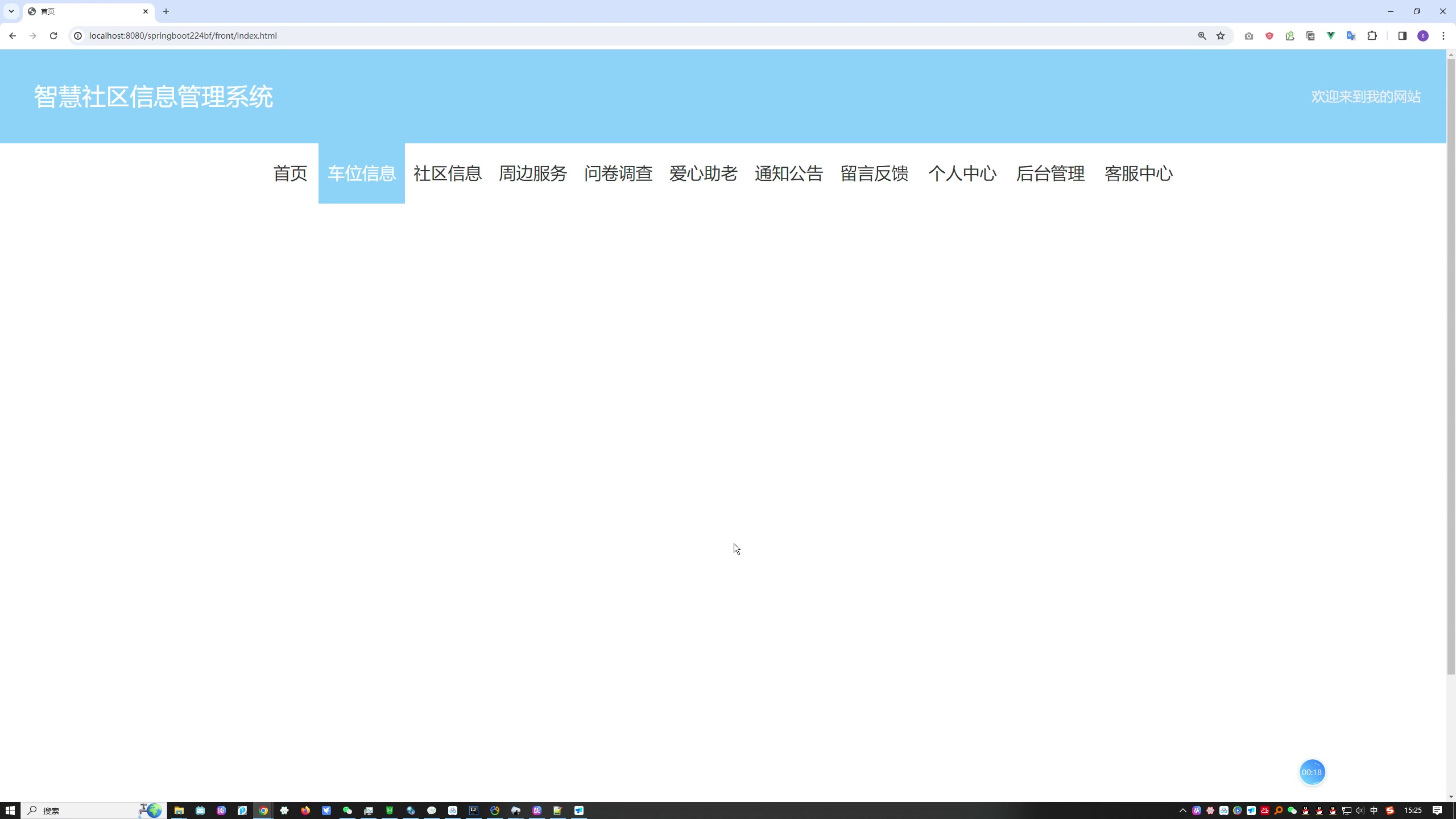Bookmark this page with the star icon
1456x819 pixels.
(x=1221, y=35)
